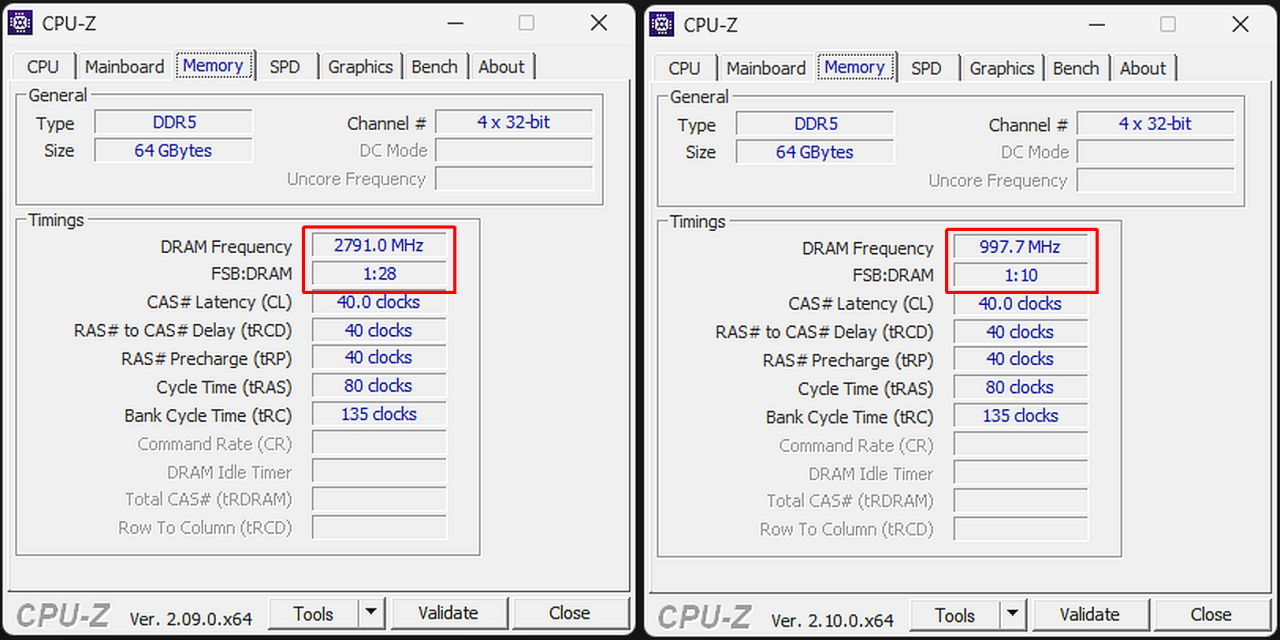1280x640 pixels.
Task: Open the Tools dropdown arrow in left window
Action: (369, 612)
